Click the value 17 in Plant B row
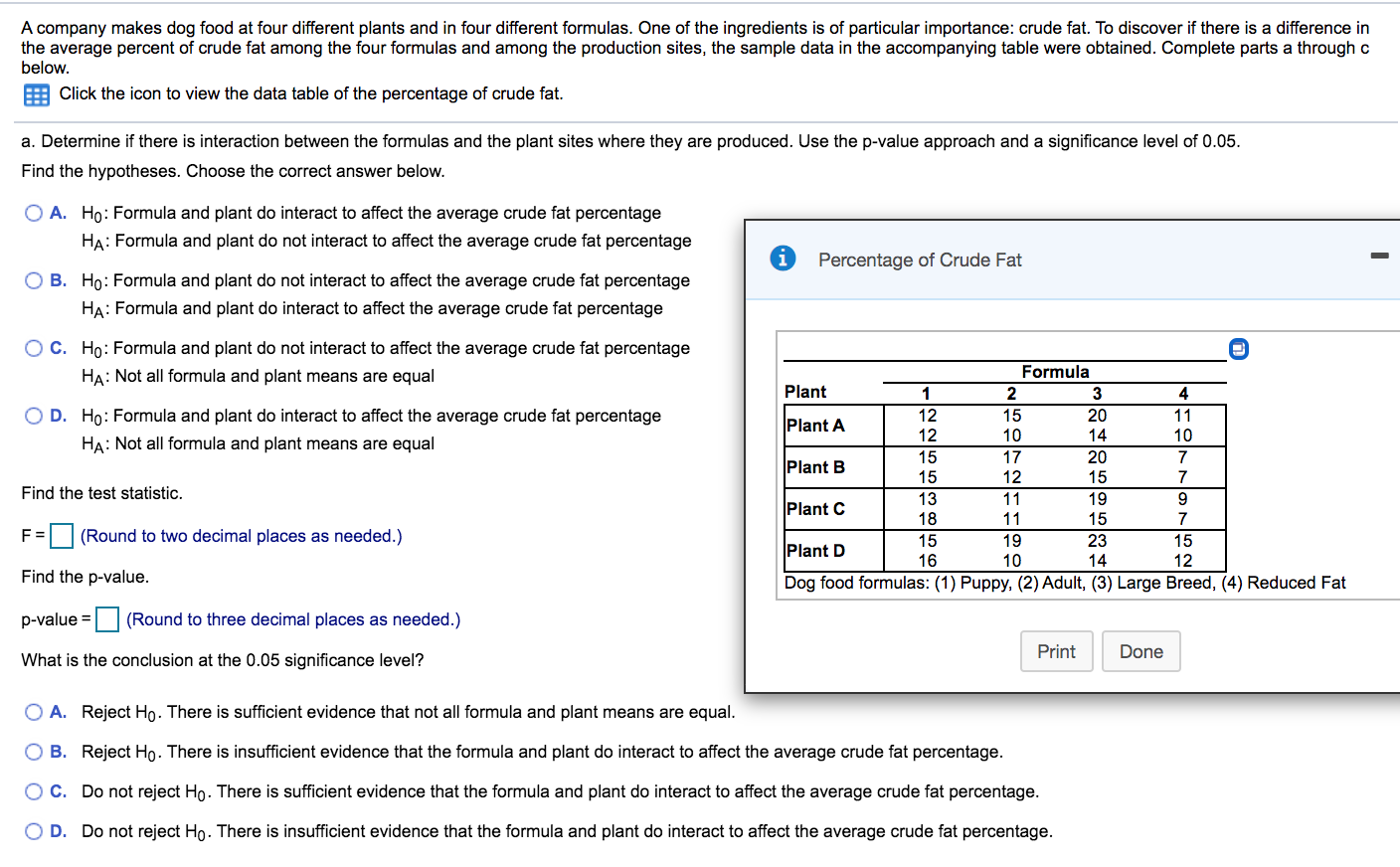This screenshot has height=867, width=1400. (x=1011, y=457)
